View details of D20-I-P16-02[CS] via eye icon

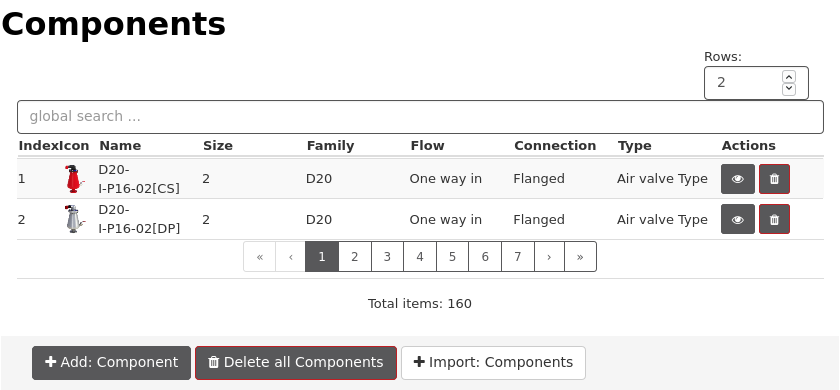click(x=738, y=179)
